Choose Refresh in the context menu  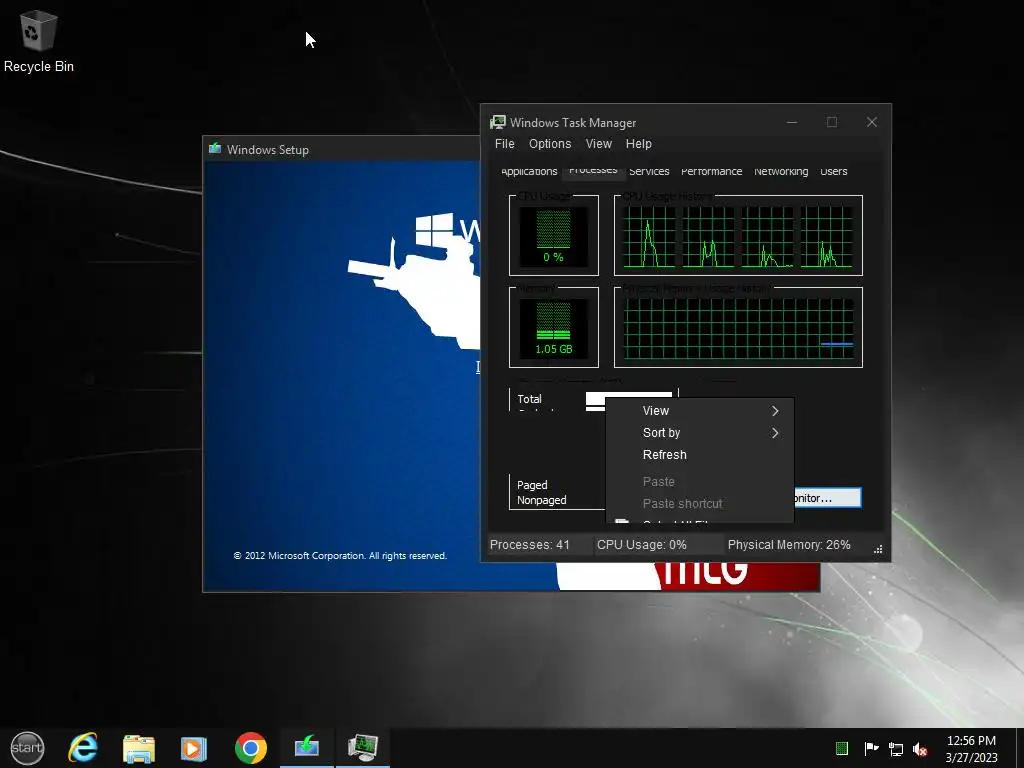click(x=699, y=455)
